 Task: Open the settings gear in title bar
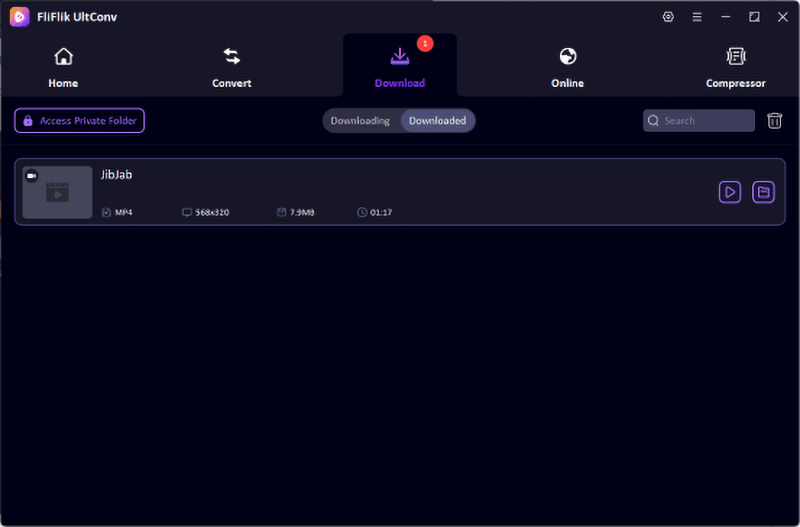668,17
